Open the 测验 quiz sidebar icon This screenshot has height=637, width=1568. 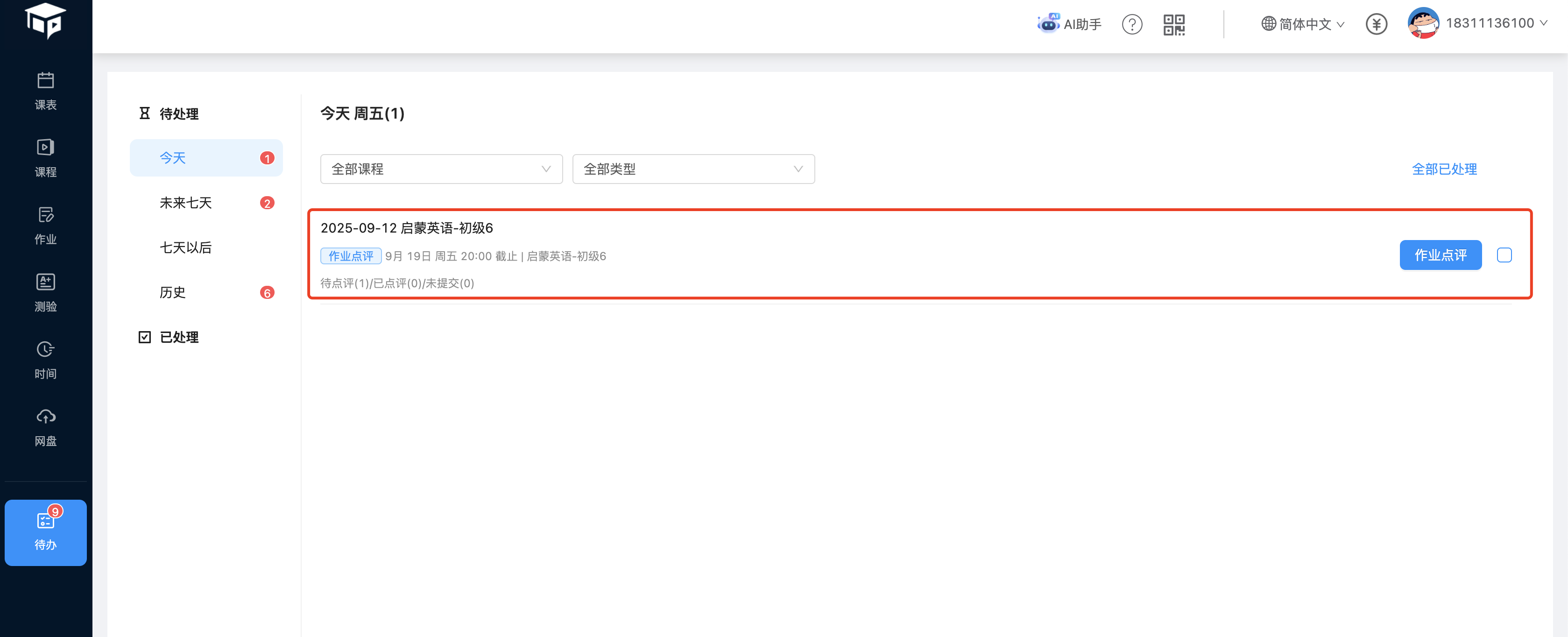tap(46, 292)
